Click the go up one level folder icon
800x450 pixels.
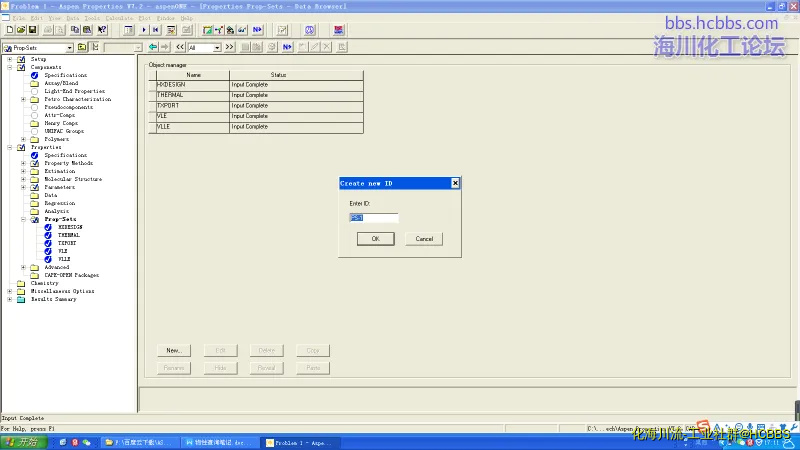(82, 47)
